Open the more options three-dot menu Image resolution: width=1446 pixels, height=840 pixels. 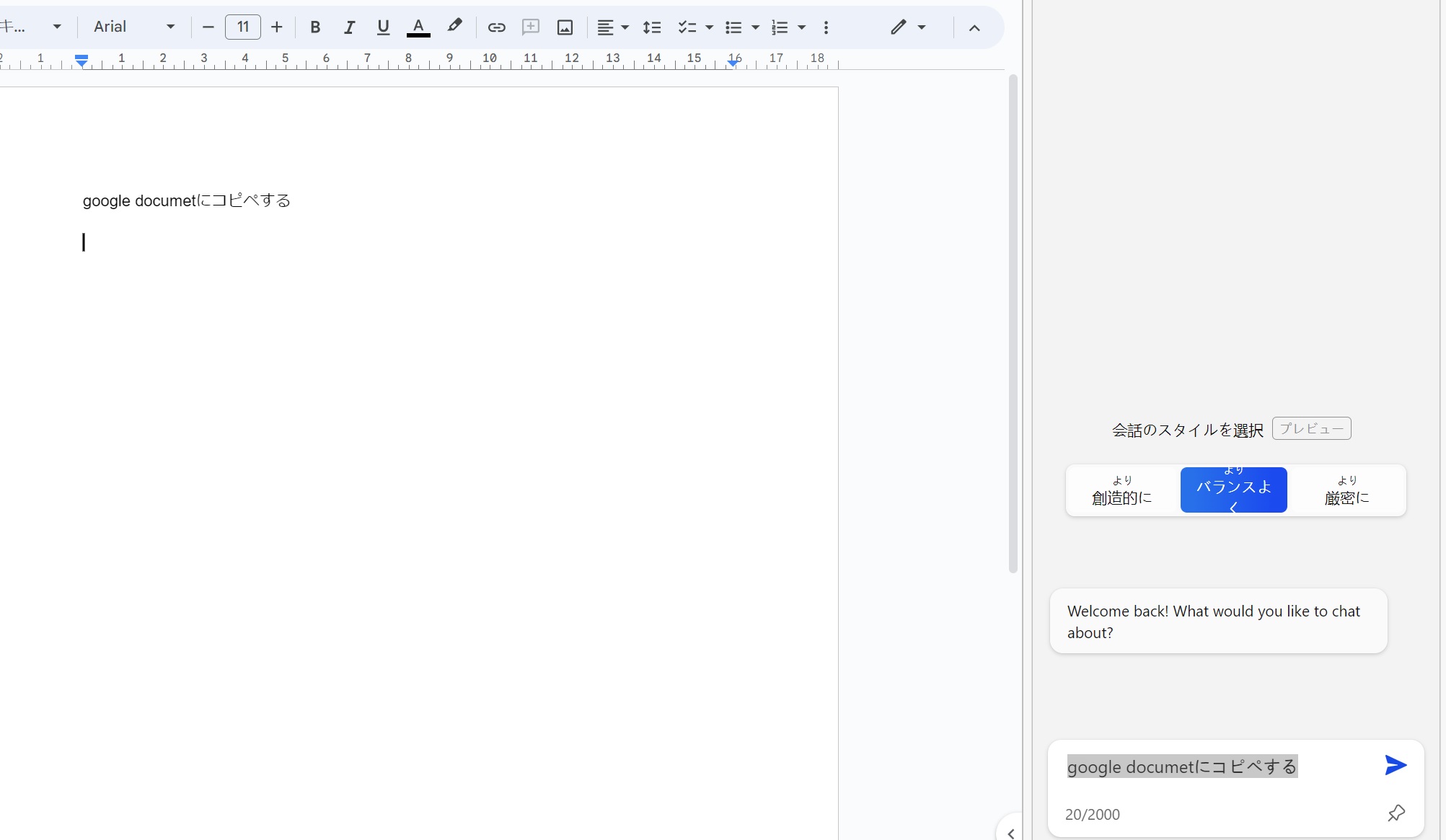click(826, 27)
